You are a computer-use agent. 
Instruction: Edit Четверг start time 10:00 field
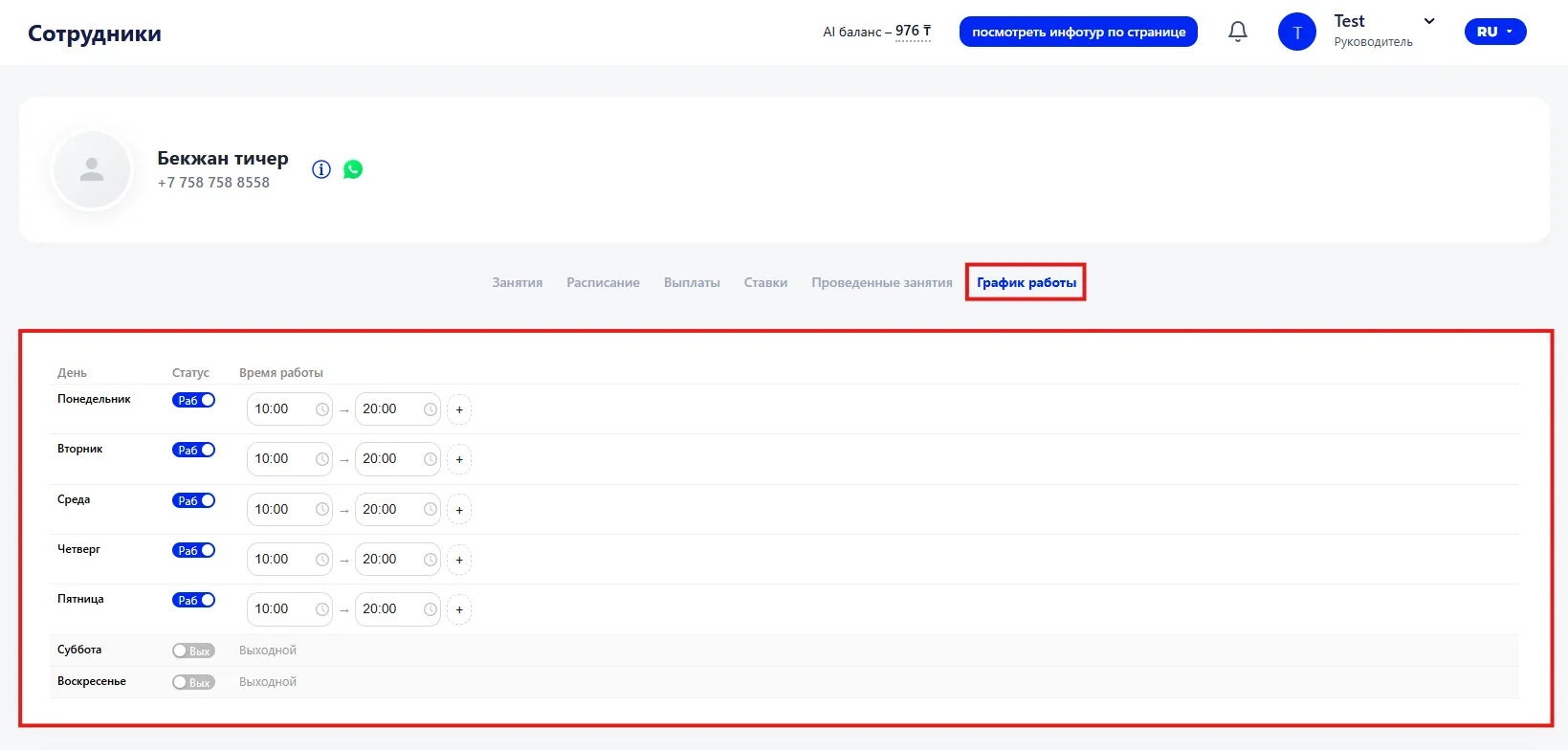click(x=290, y=559)
